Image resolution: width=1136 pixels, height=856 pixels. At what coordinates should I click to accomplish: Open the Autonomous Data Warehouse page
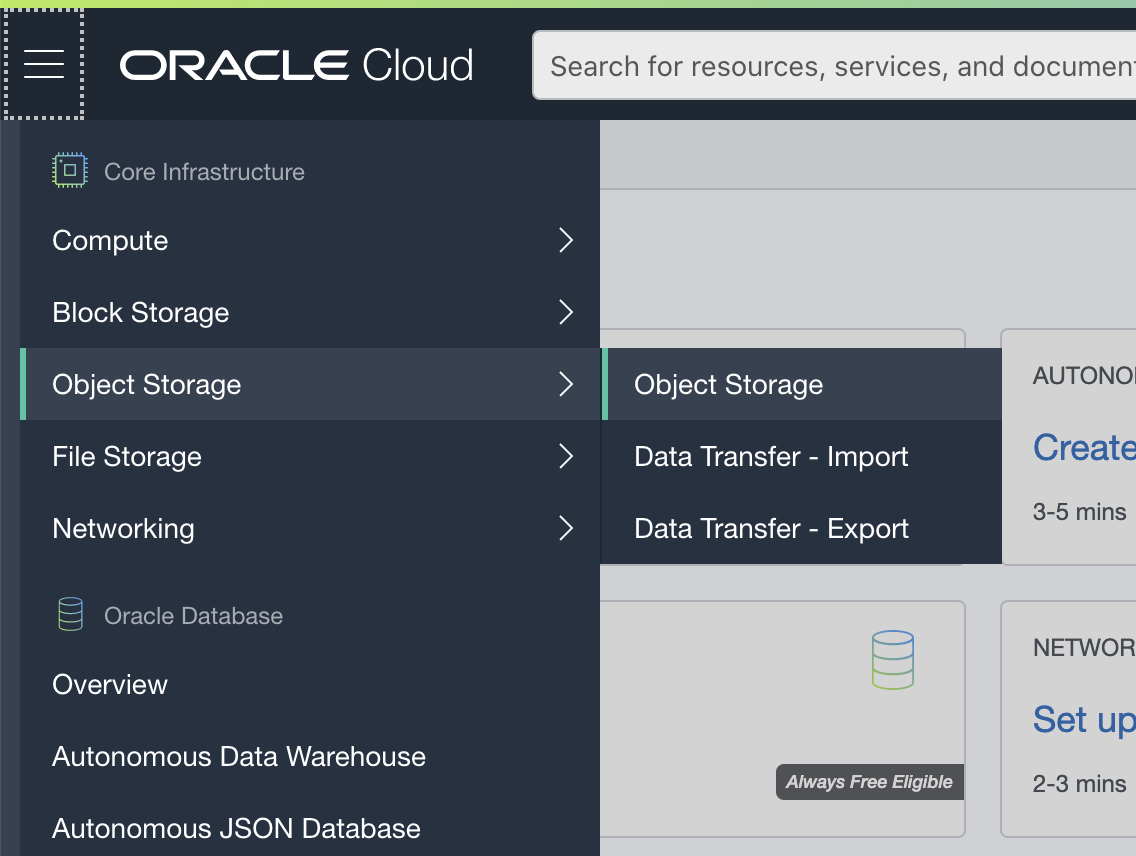(238, 757)
